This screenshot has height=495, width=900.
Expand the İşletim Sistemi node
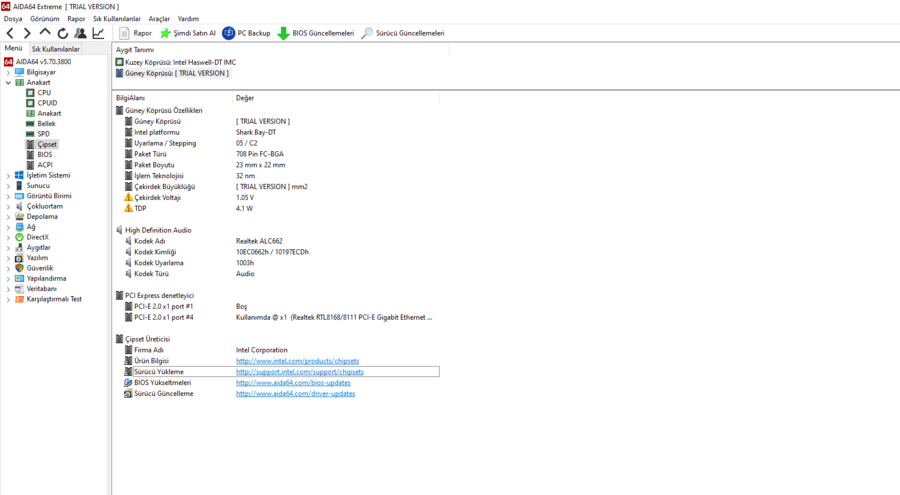(x=8, y=176)
